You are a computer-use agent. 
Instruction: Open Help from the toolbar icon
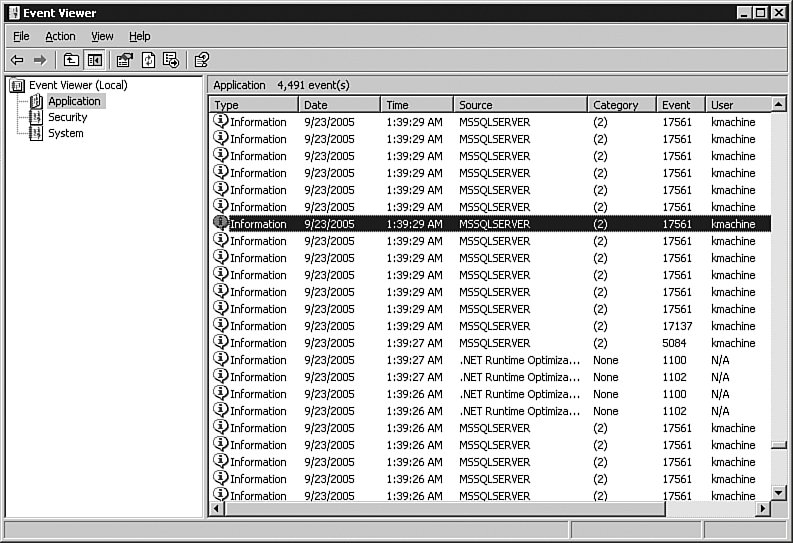[x=201, y=60]
